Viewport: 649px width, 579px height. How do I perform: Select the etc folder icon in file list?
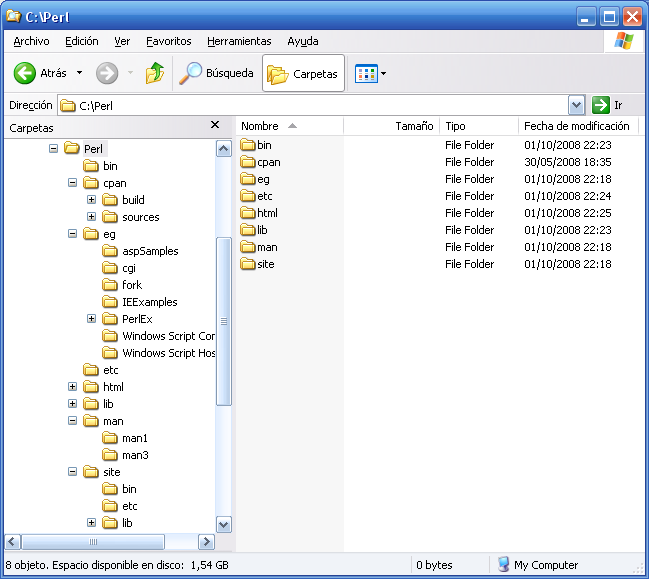pos(248,196)
